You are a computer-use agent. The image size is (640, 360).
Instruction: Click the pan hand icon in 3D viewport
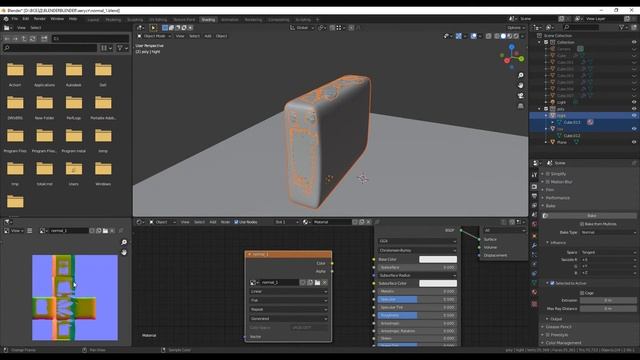520,85
